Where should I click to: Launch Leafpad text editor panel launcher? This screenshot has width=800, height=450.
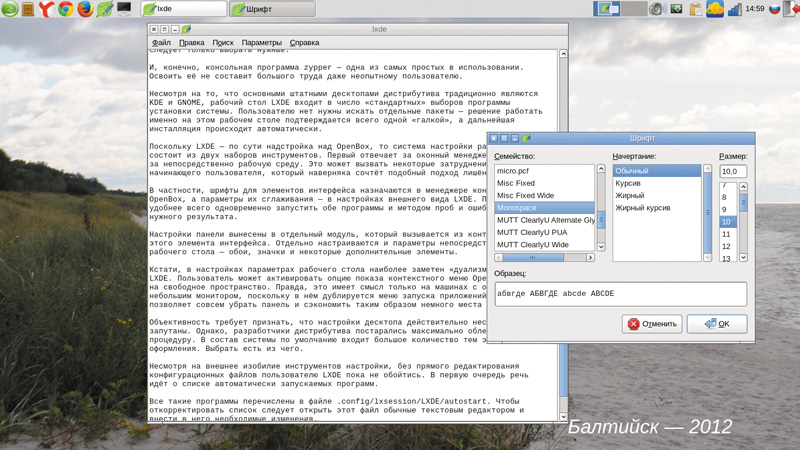(105, 9)
